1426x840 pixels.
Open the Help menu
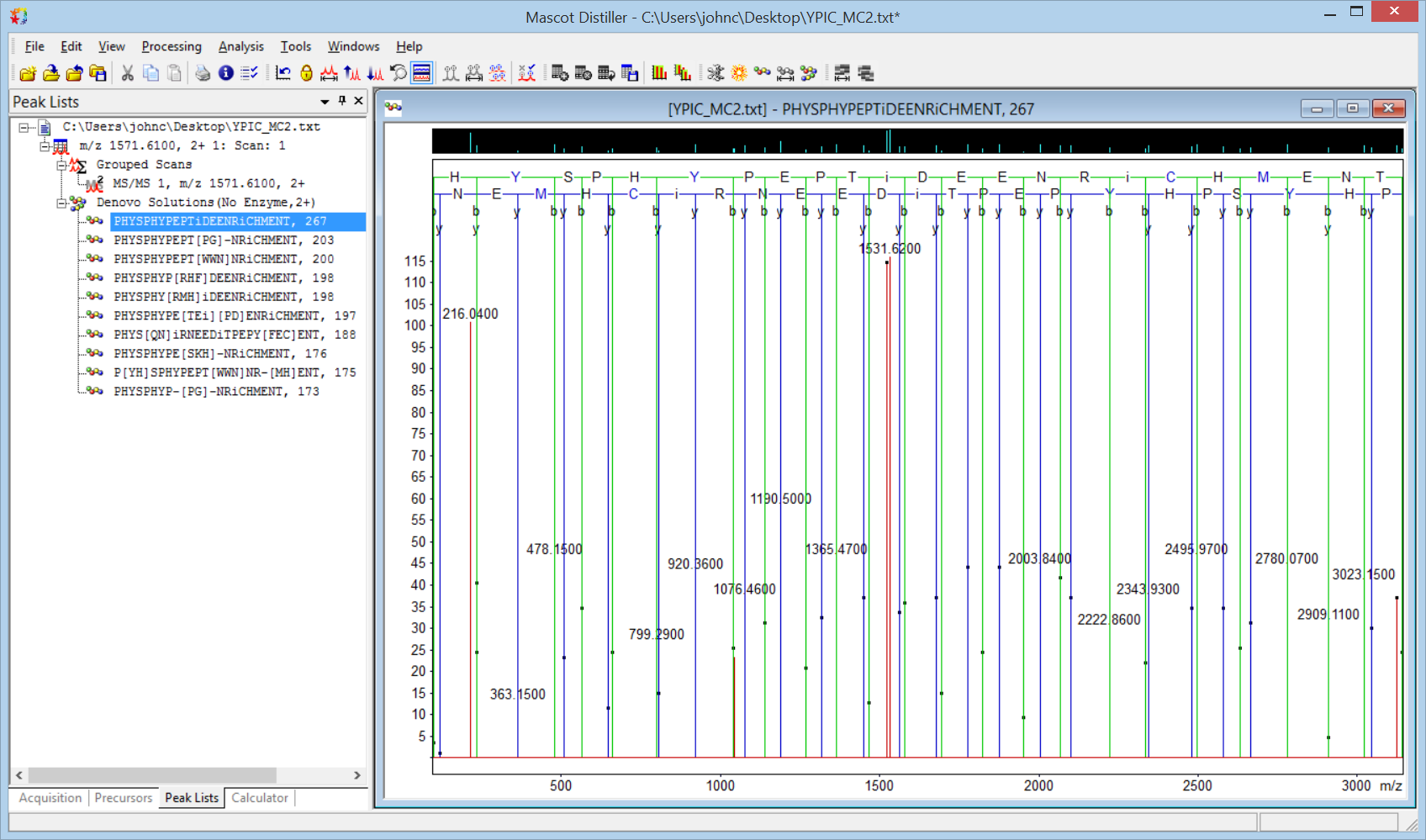(409, 46)
